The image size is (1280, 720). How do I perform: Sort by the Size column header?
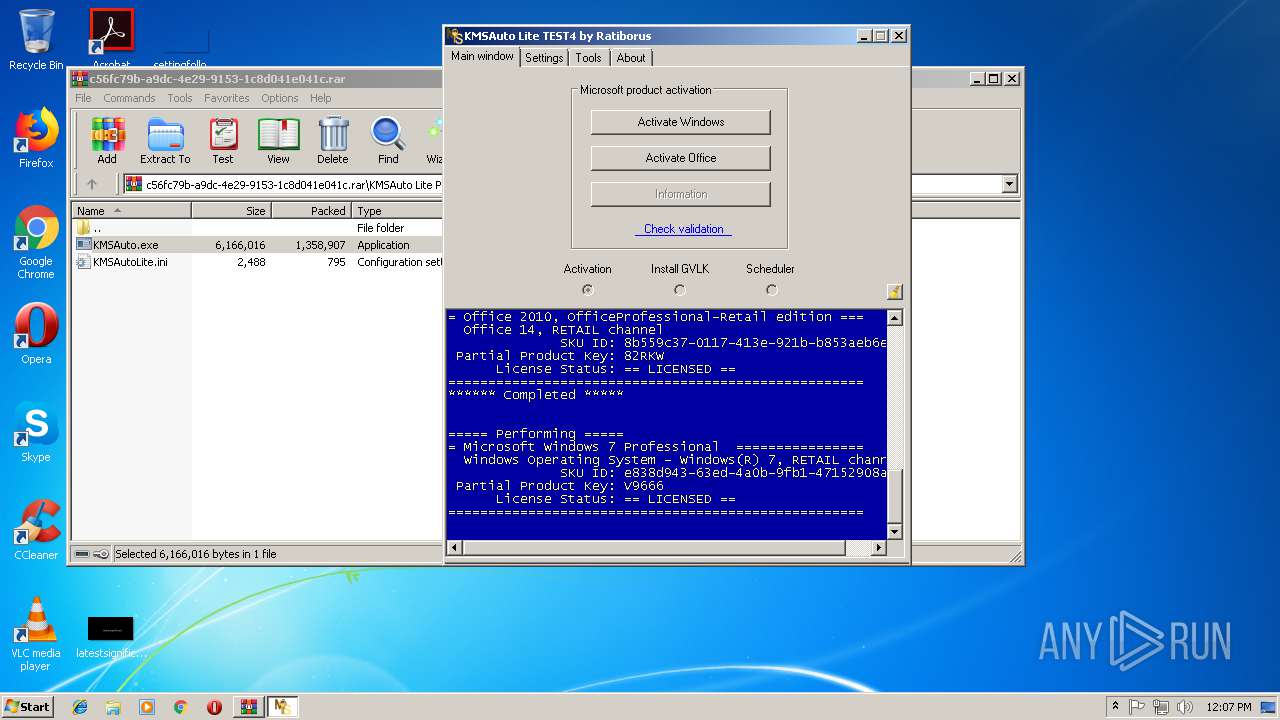click(x=231, y=211)
